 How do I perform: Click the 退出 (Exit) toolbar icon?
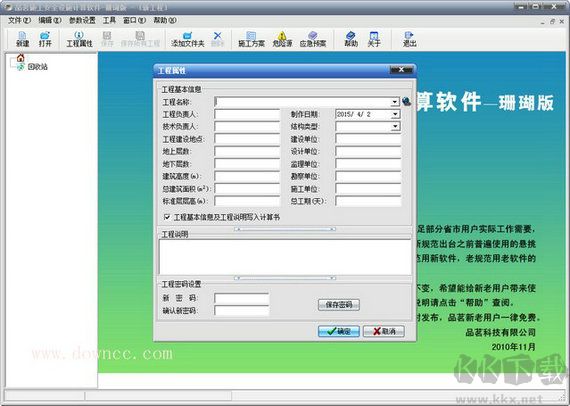(x=409, y=39)
